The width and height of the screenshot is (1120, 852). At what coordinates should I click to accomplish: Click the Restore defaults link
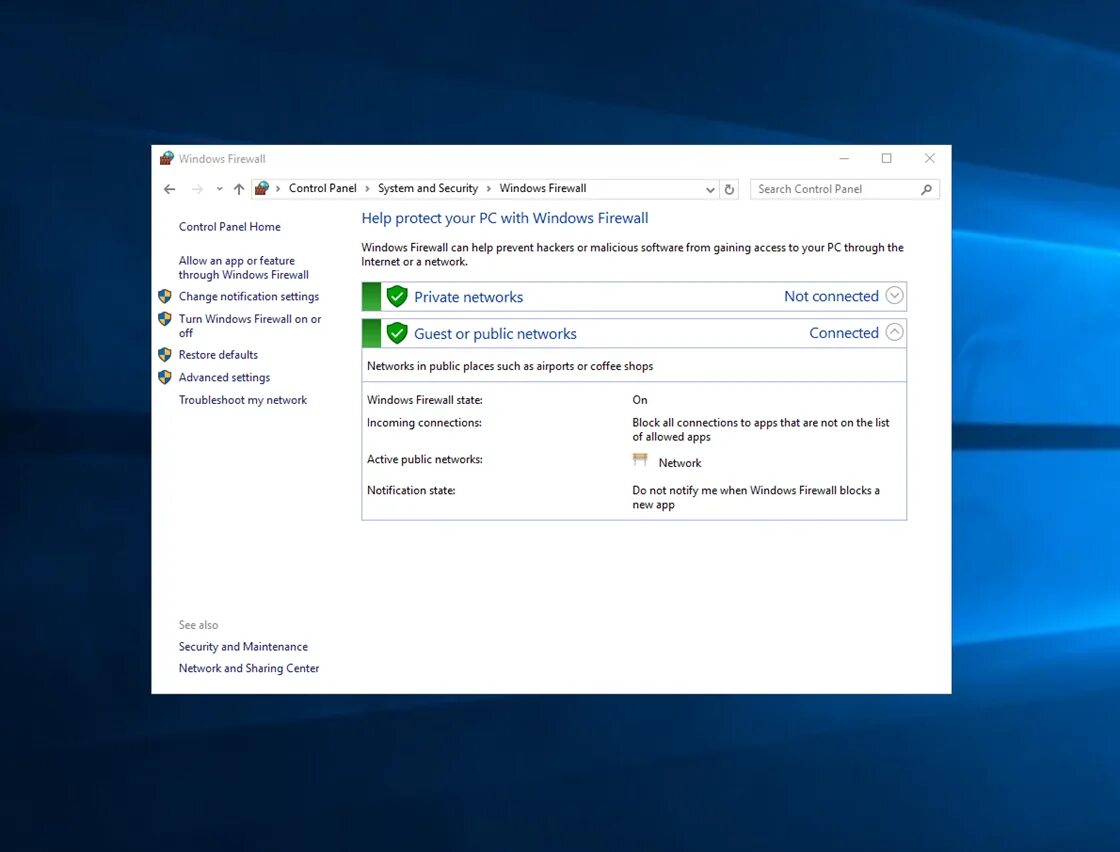(x=218, y=355)
